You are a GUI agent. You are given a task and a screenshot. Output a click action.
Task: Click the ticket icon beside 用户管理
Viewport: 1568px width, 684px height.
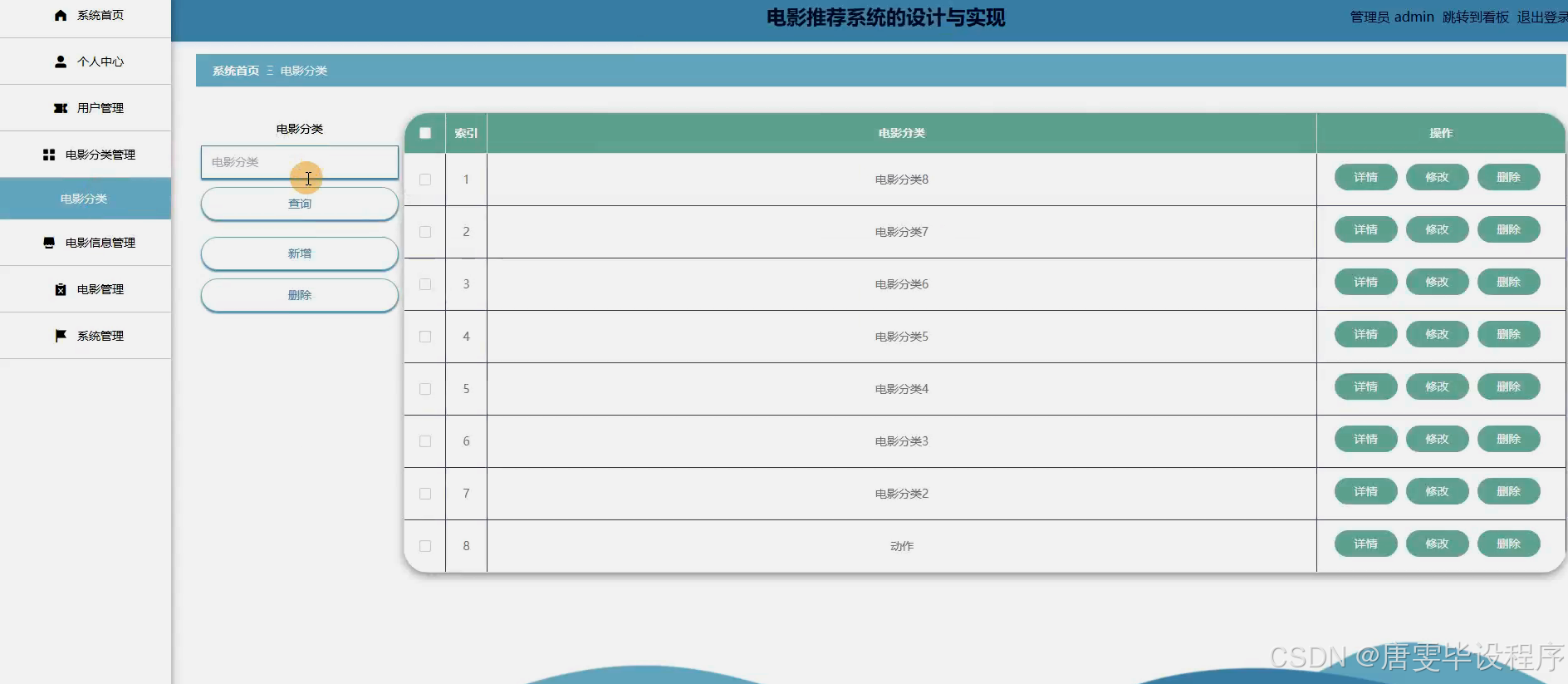click(x=61, y=108)
